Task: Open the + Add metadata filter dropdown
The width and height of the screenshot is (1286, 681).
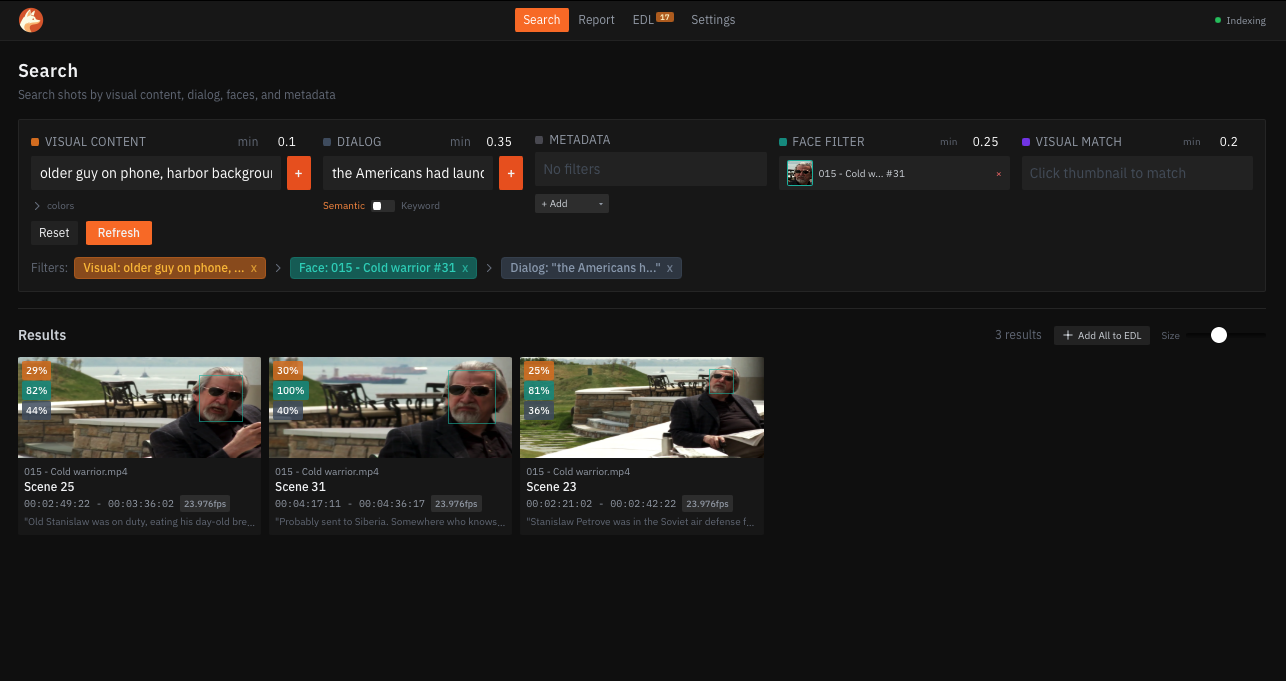Action: pyautogui.click(x=556, y=203)
